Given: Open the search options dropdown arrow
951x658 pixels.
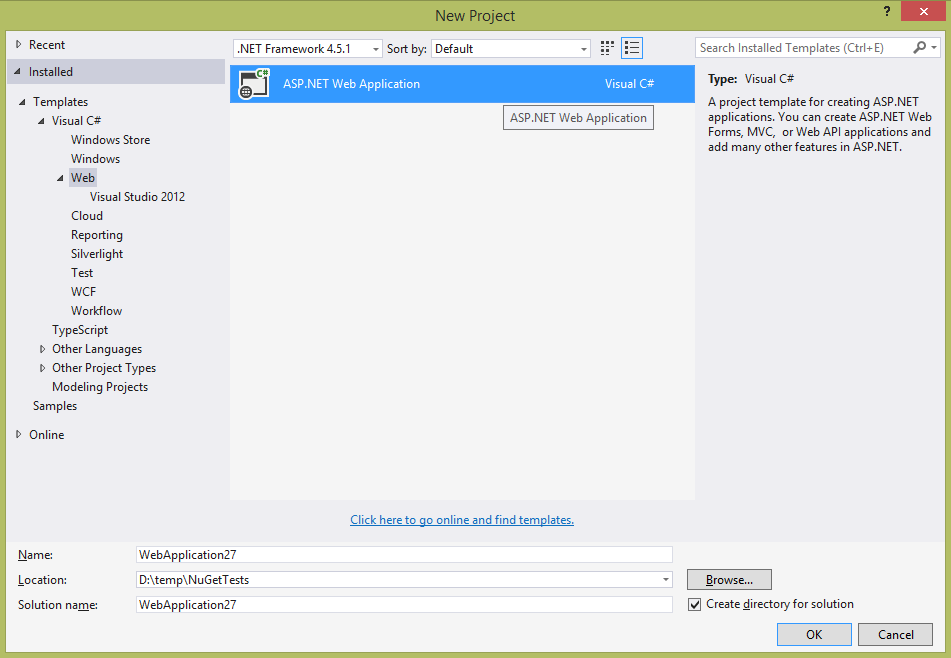Looking at the screenshot, I should click(x=934, y=47).
